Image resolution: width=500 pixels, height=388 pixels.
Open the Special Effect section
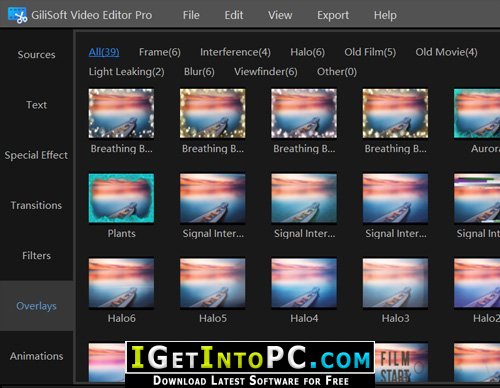tap(36, 155)
